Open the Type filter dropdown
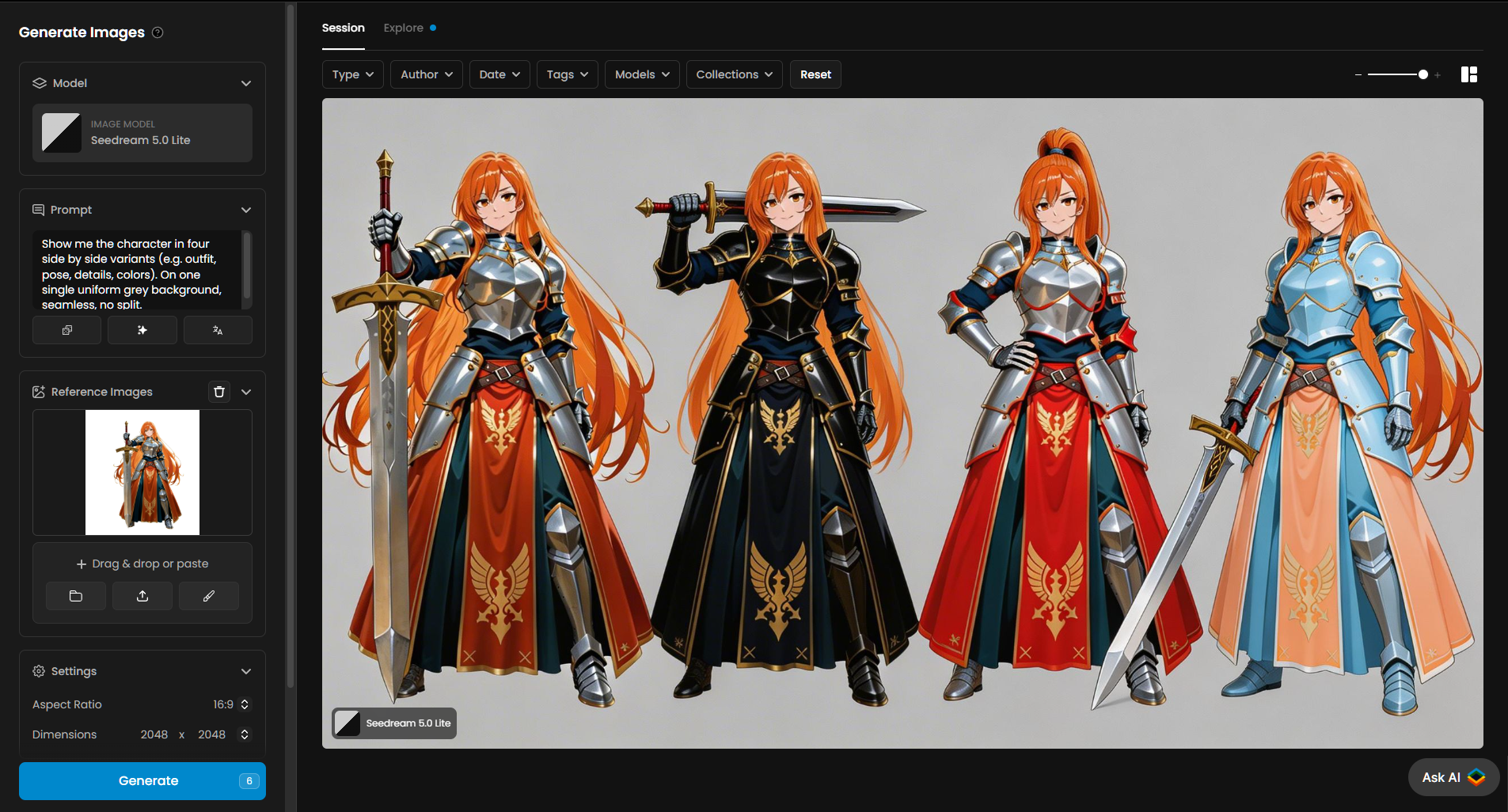This screenshot has width=1508, height=812. pos(352,74)
